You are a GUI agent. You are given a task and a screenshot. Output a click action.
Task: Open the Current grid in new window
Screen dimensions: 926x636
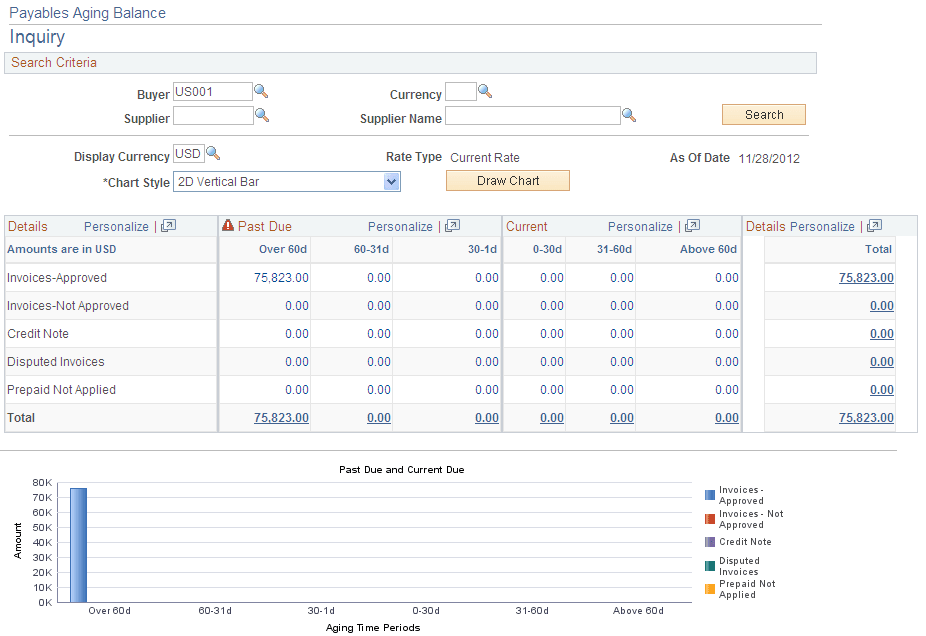(x=692, y=226)
